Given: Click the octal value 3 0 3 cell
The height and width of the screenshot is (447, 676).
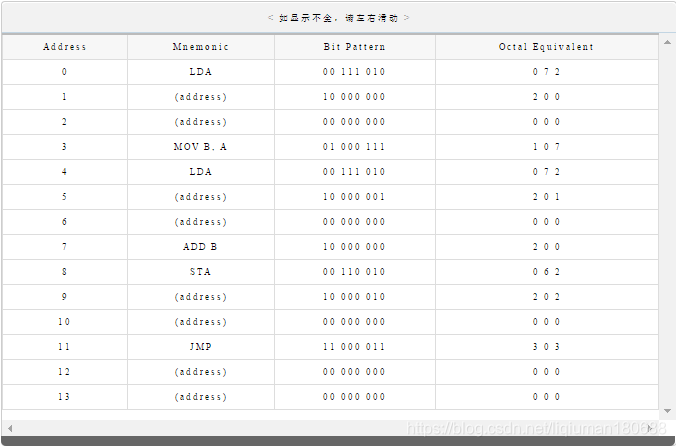Looking at the screenshot, I should (x=546, y=347).
